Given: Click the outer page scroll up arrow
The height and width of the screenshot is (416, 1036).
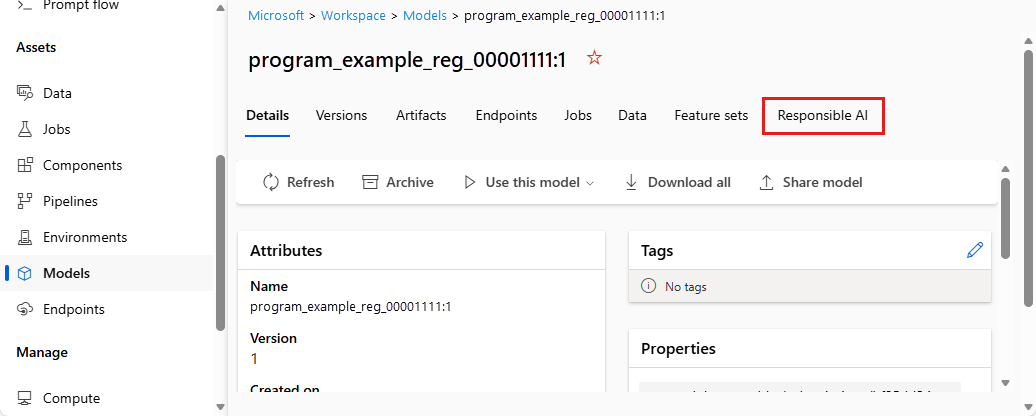Looking at the screenshot, I should (x=1027, y=39).
